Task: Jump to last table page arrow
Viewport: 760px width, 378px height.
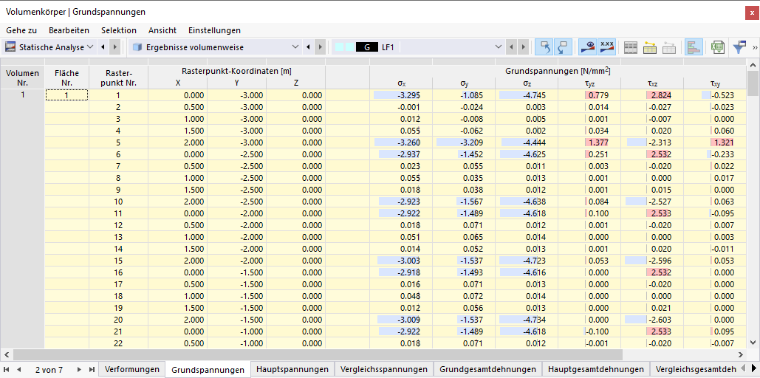Action: [91, 369]
